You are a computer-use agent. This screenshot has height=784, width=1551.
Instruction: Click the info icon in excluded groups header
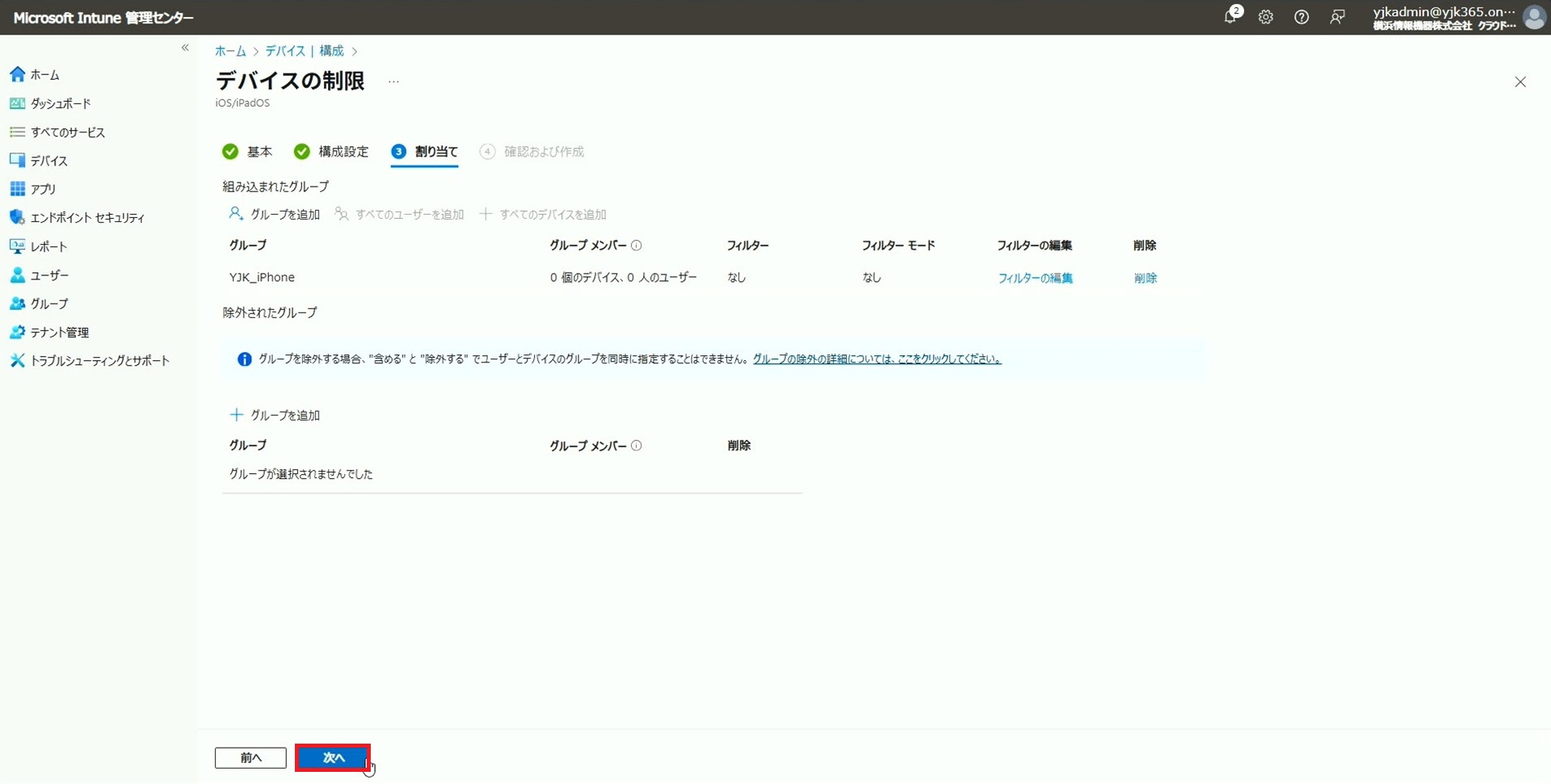(637, 446)
